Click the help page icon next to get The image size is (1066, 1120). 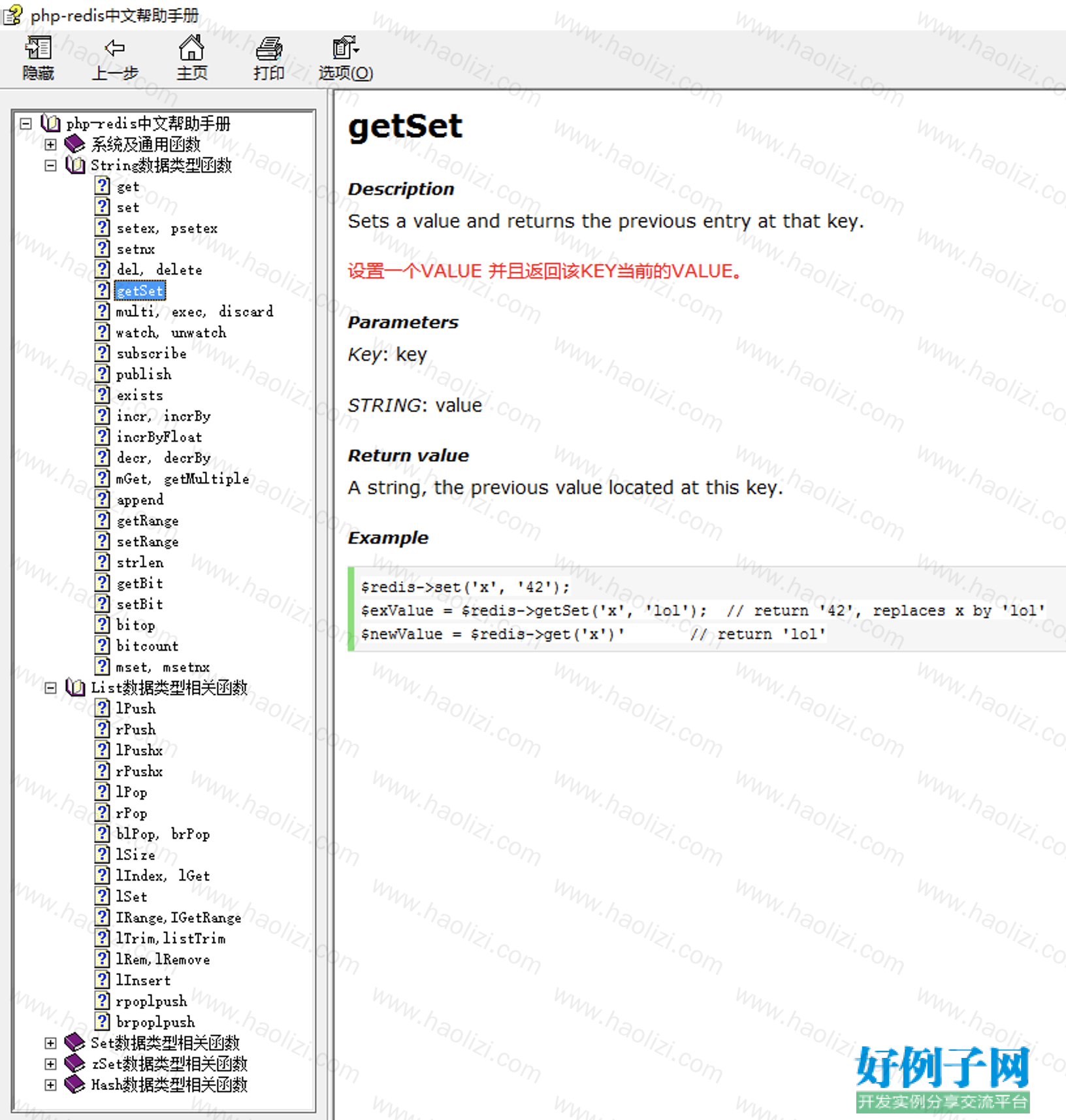point(103,186)
